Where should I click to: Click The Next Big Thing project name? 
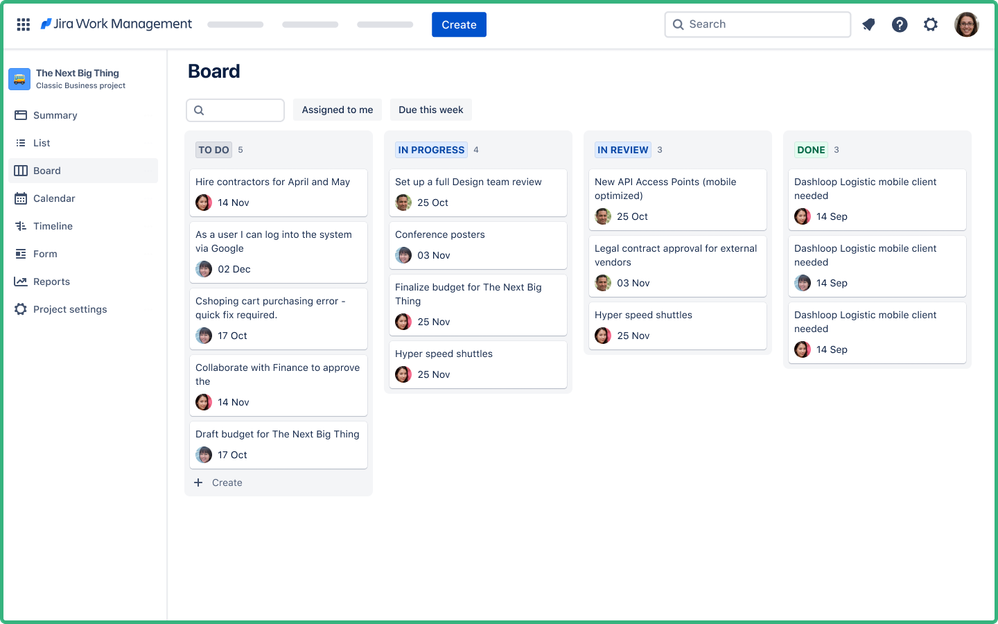point(78,73)
